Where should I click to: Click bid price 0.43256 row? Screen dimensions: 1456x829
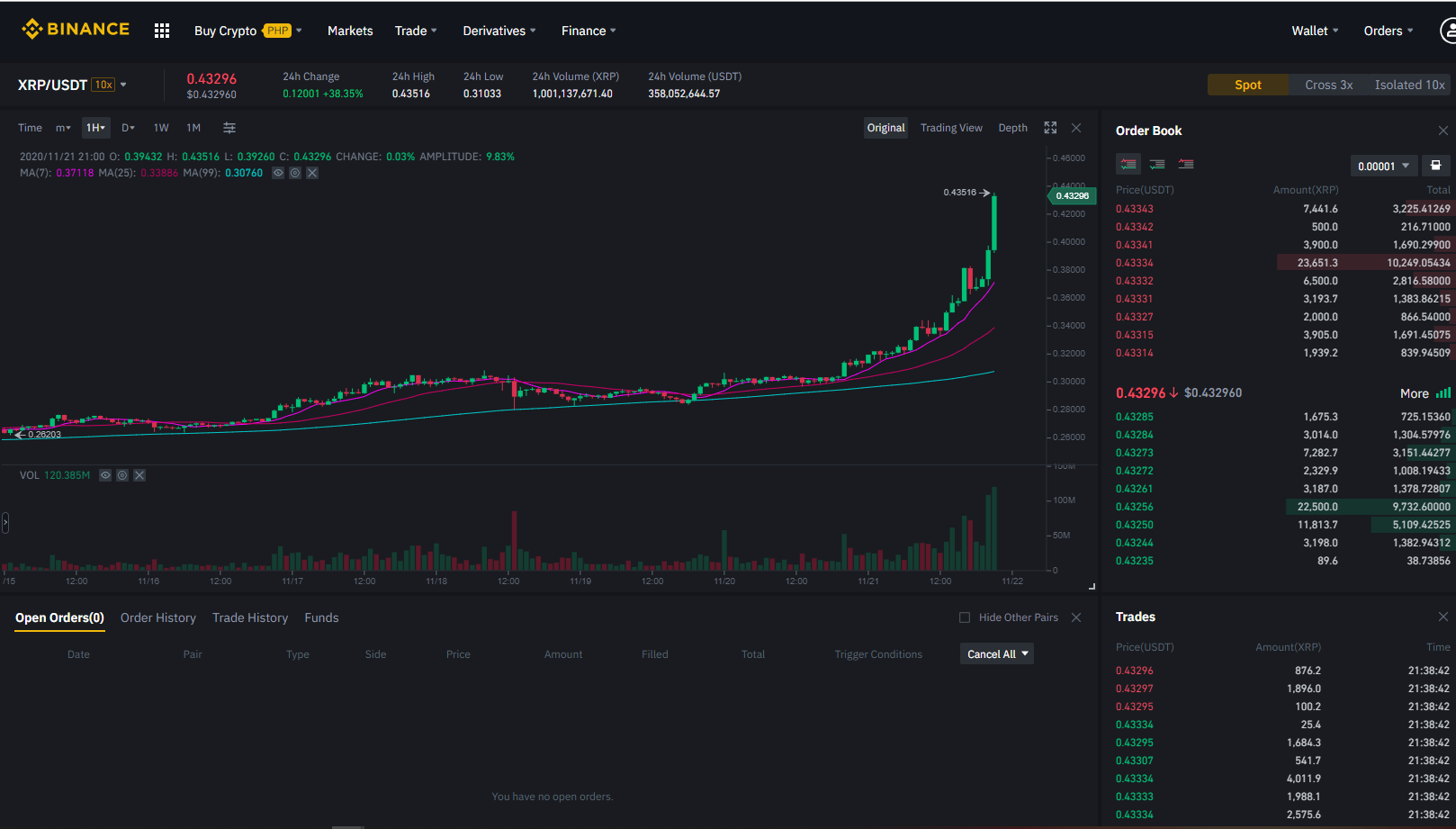point(1282,507)
